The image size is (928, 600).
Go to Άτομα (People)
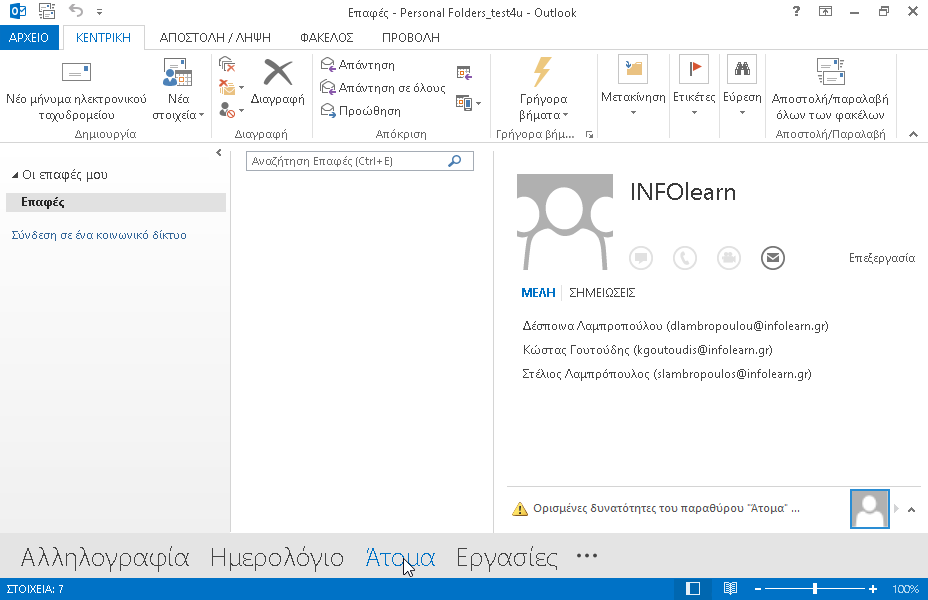pos(400,557)
